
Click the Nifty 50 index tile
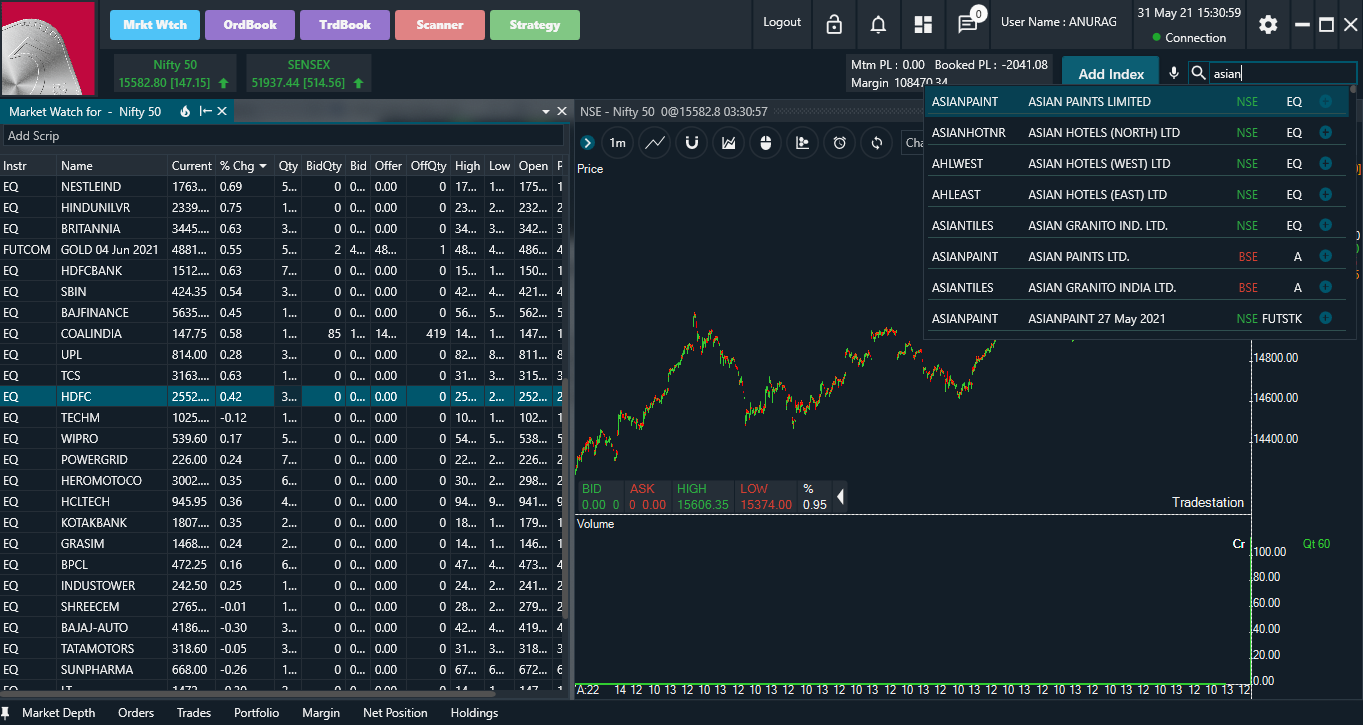point(175,73)
